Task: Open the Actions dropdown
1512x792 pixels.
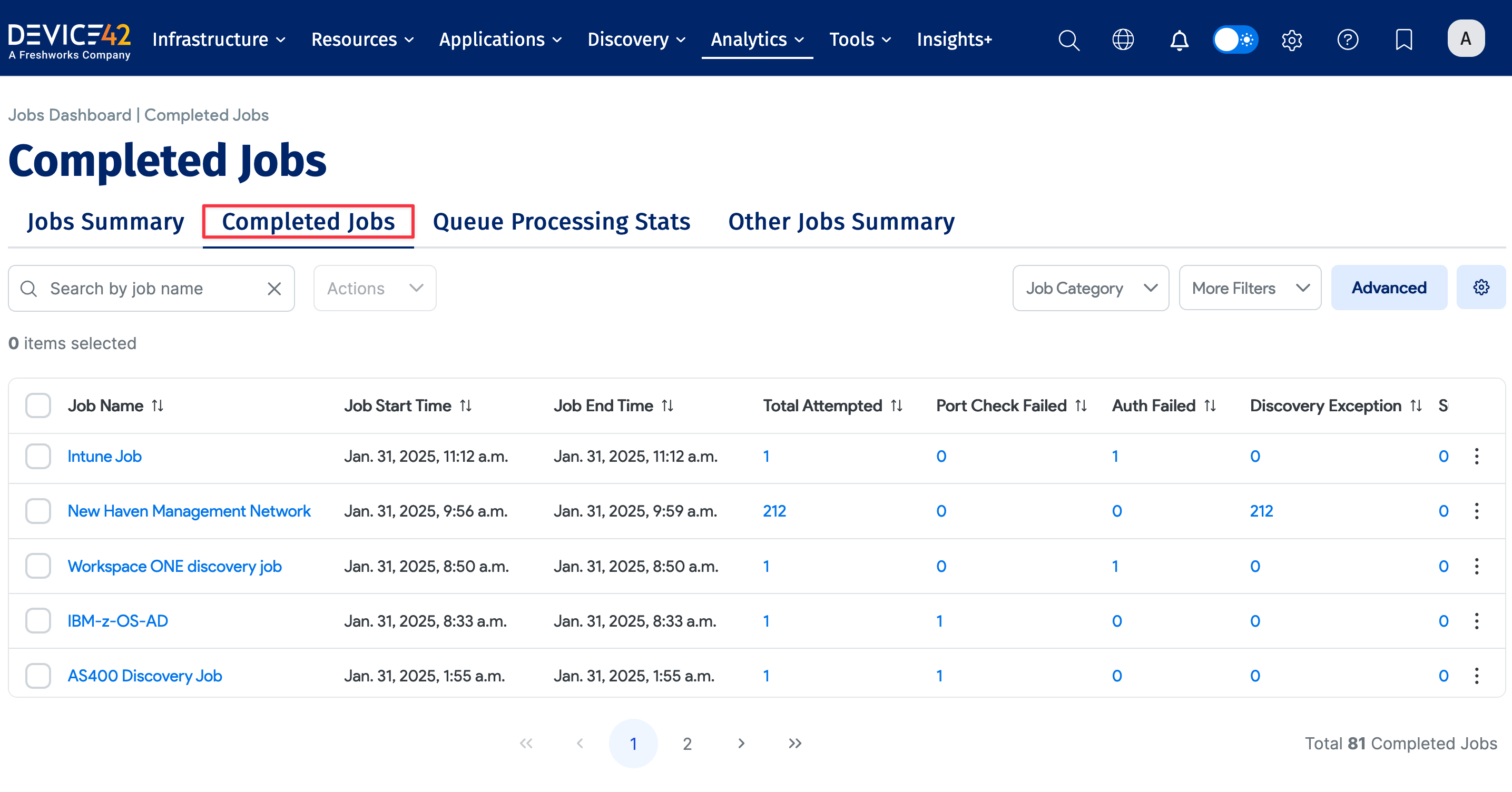Action: pos(374,288)
